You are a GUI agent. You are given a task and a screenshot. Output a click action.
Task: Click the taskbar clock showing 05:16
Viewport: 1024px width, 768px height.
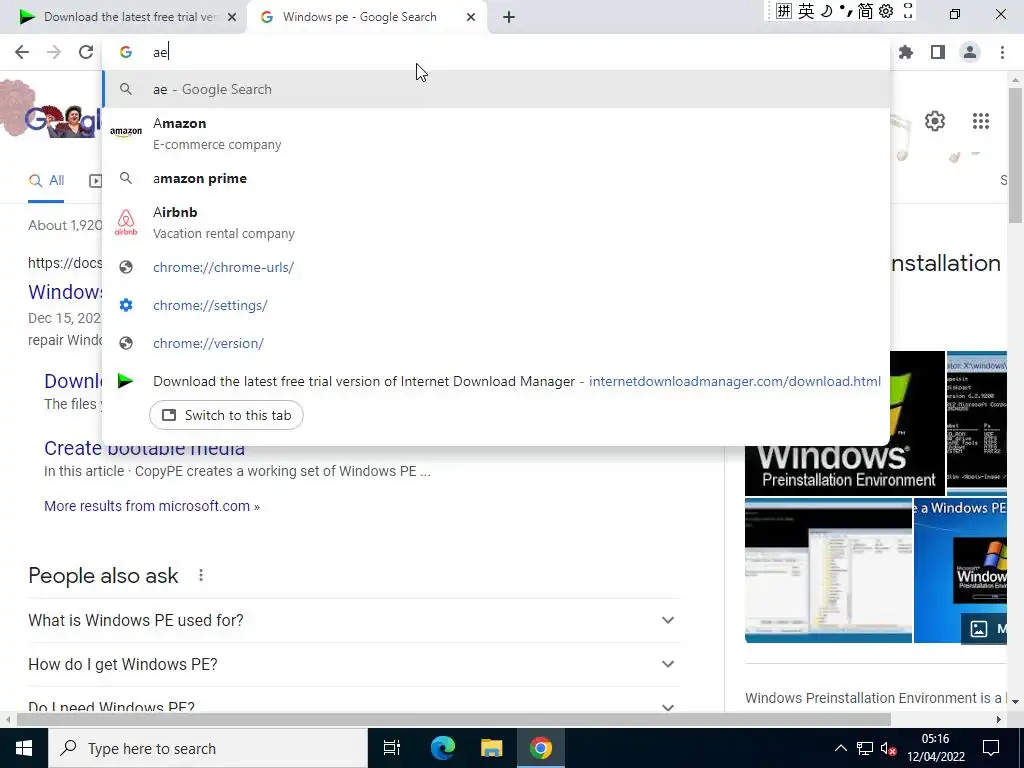(935, 748)
